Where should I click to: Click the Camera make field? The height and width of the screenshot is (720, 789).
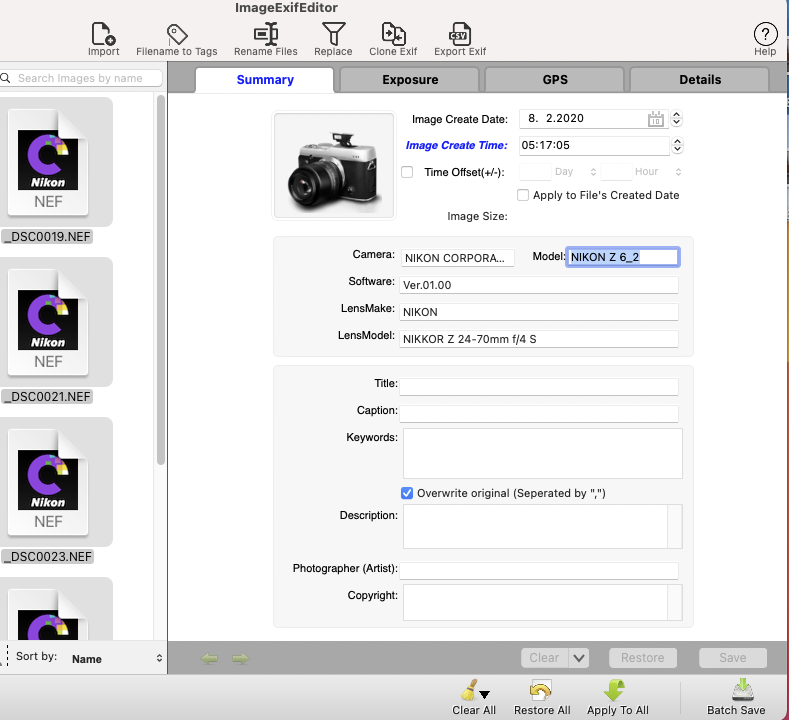coord(457,258)
